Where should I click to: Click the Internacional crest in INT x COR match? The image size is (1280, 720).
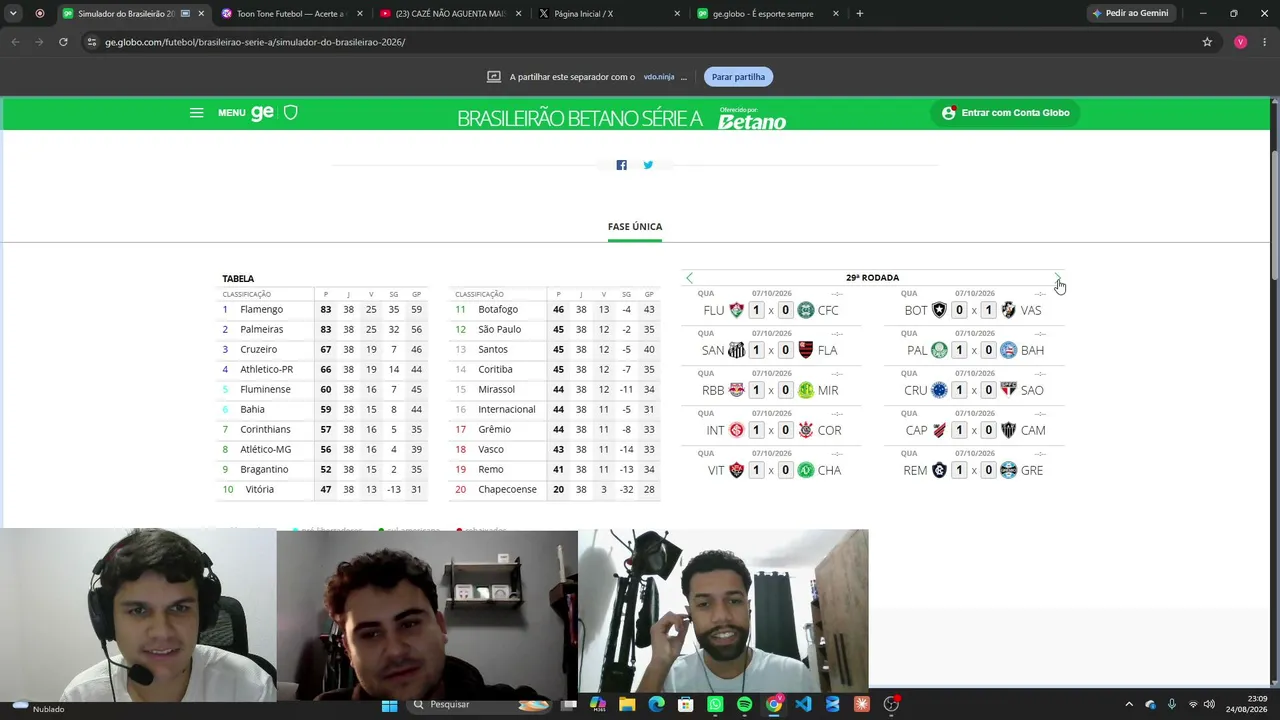click(x=737, y=430)
